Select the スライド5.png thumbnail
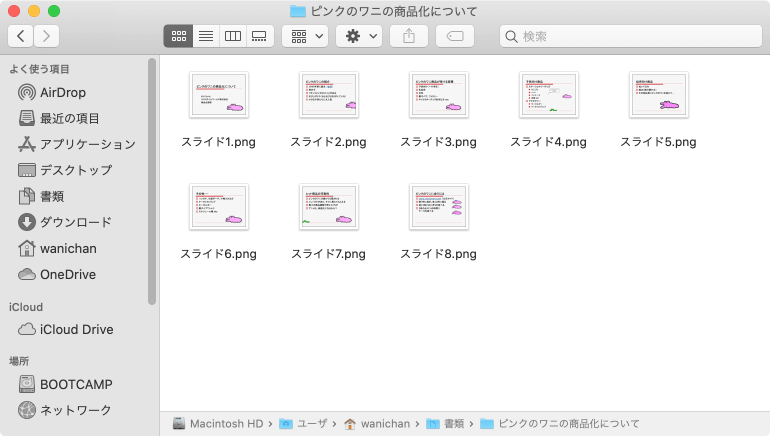The height and width of the screenshot is (436, 770). coord(659,95)
